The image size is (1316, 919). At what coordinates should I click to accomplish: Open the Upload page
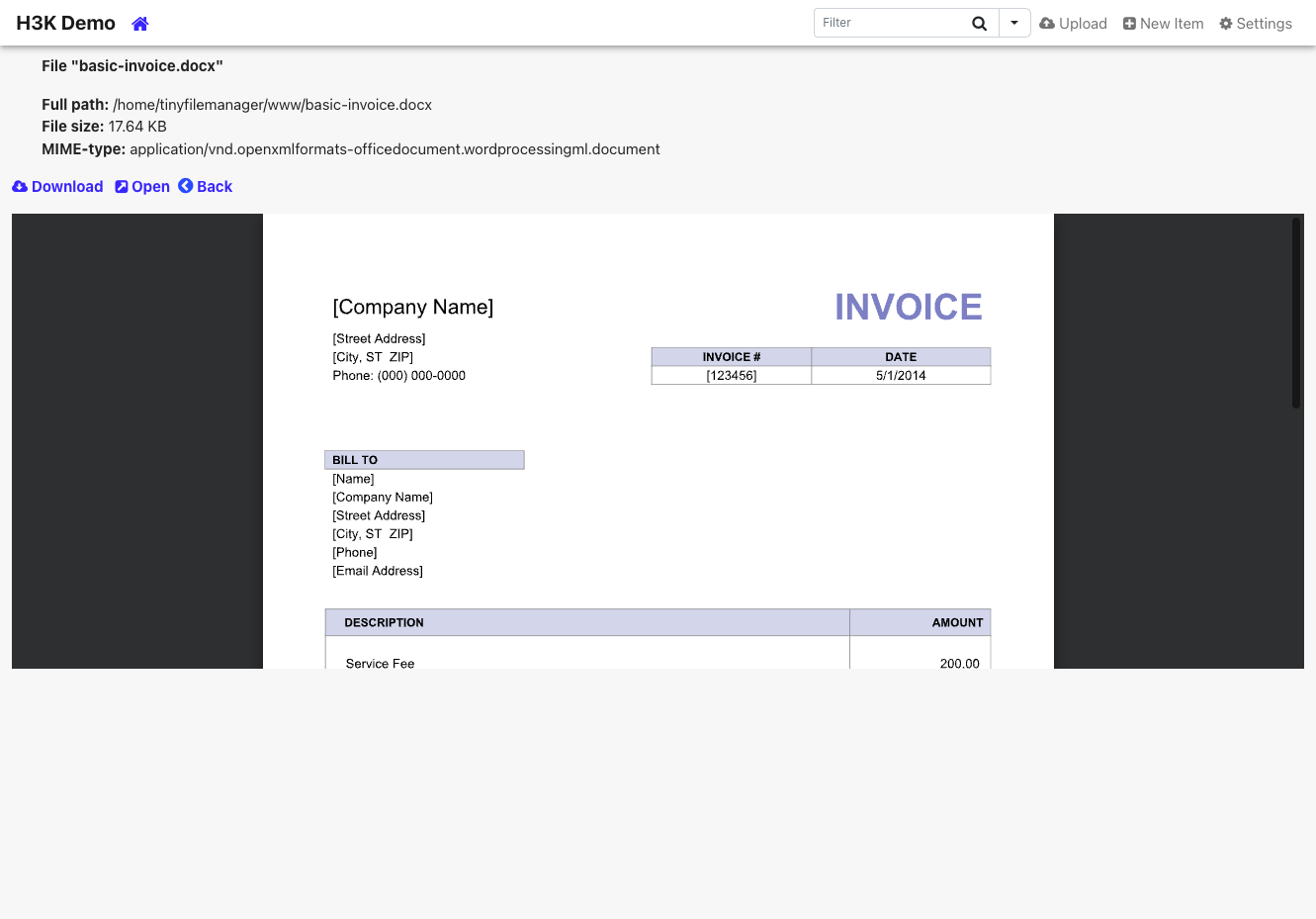(x=1073, y=24)
